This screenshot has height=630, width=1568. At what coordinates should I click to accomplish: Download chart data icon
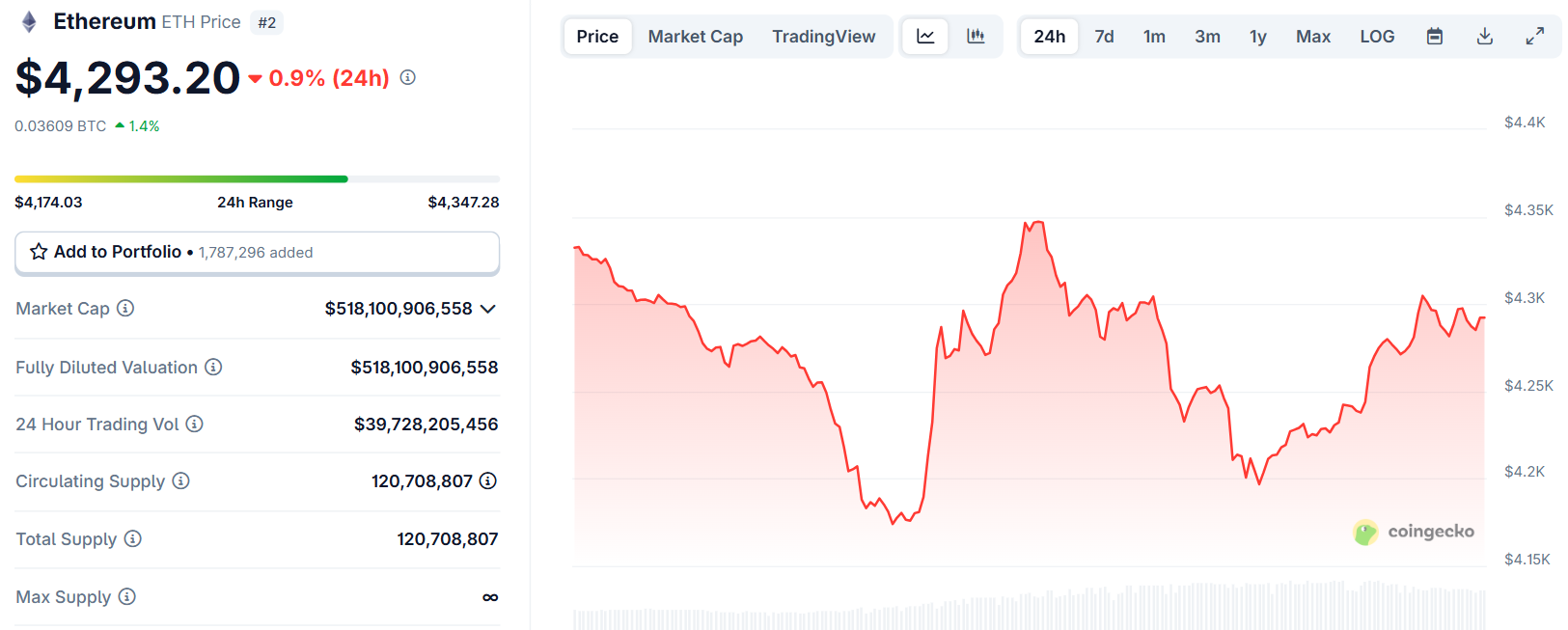tap(1485, 37)
